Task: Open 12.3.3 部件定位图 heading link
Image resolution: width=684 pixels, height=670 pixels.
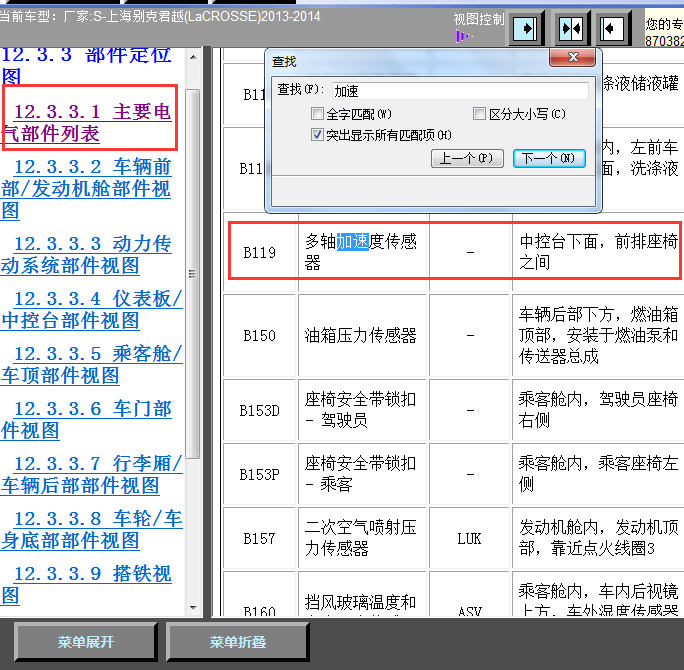Action: coord(86,65)
